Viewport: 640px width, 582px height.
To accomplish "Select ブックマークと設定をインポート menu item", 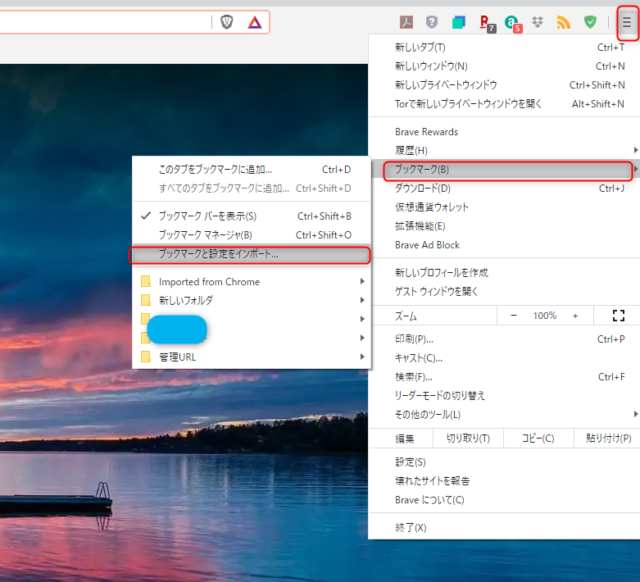I will coord(219,254).
